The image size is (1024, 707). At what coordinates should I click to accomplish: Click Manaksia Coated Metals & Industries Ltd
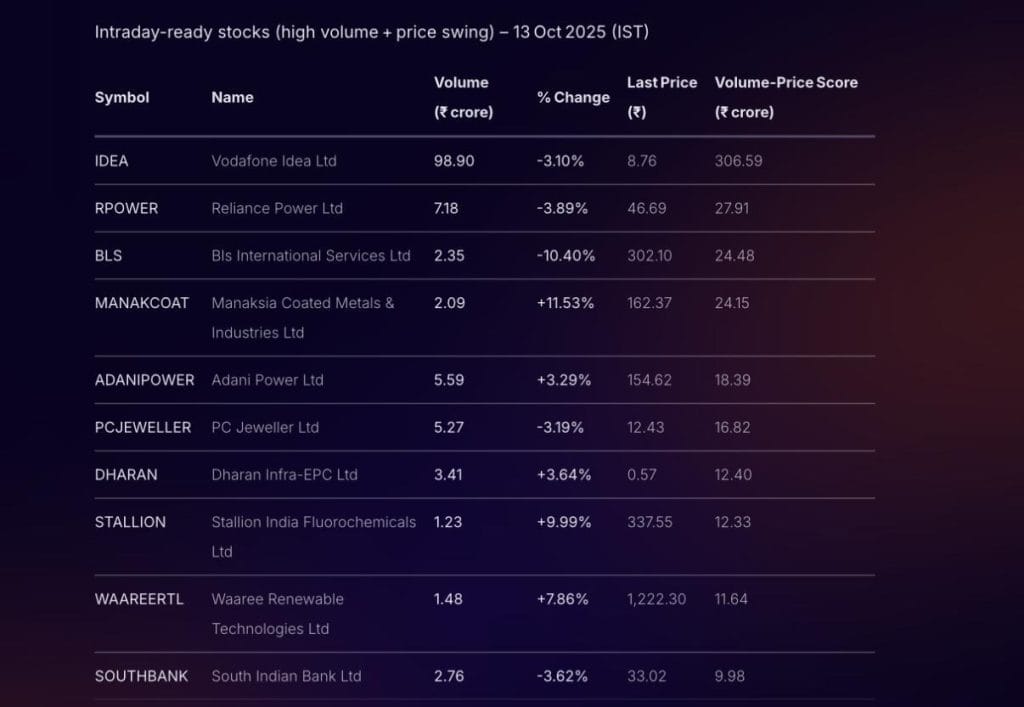(x=302, y=317)
